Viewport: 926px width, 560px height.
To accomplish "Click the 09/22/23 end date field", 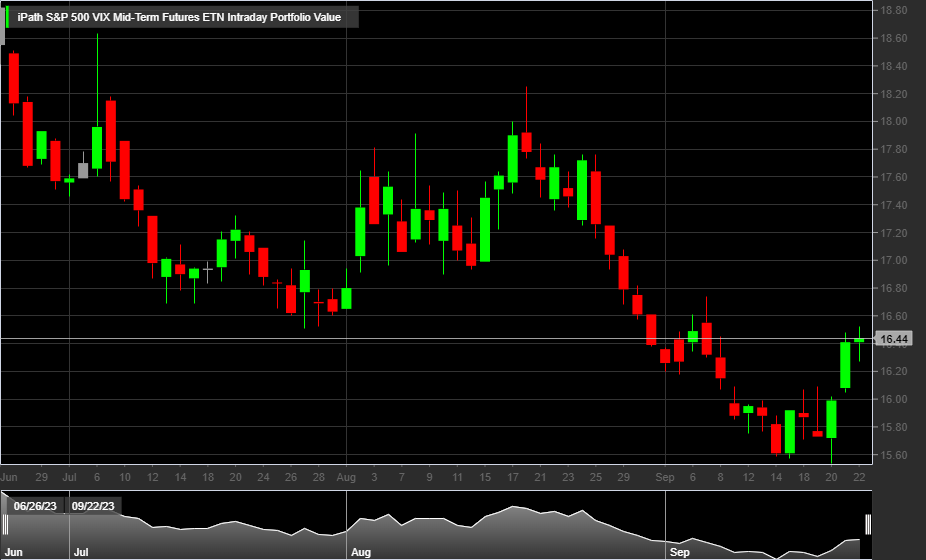I will click(x=93, y=506).
